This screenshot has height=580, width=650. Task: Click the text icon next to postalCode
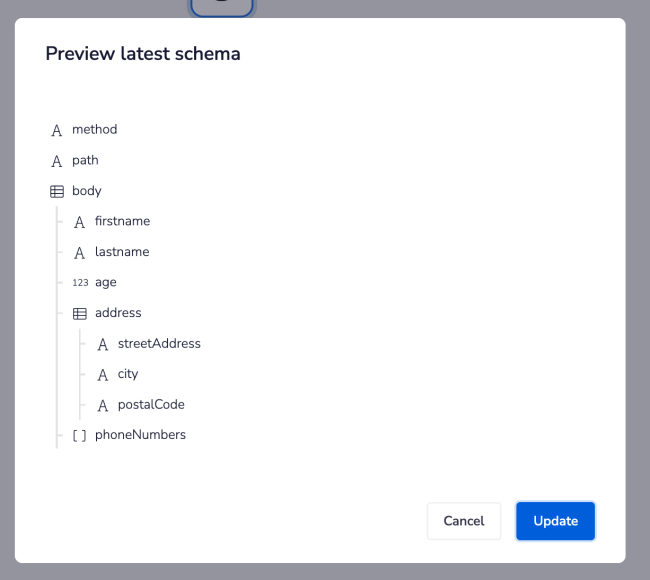tap(103, 405)
